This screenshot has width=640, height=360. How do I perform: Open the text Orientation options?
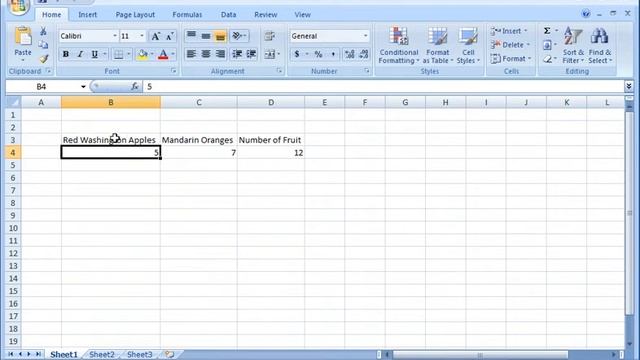coord(238,36)
